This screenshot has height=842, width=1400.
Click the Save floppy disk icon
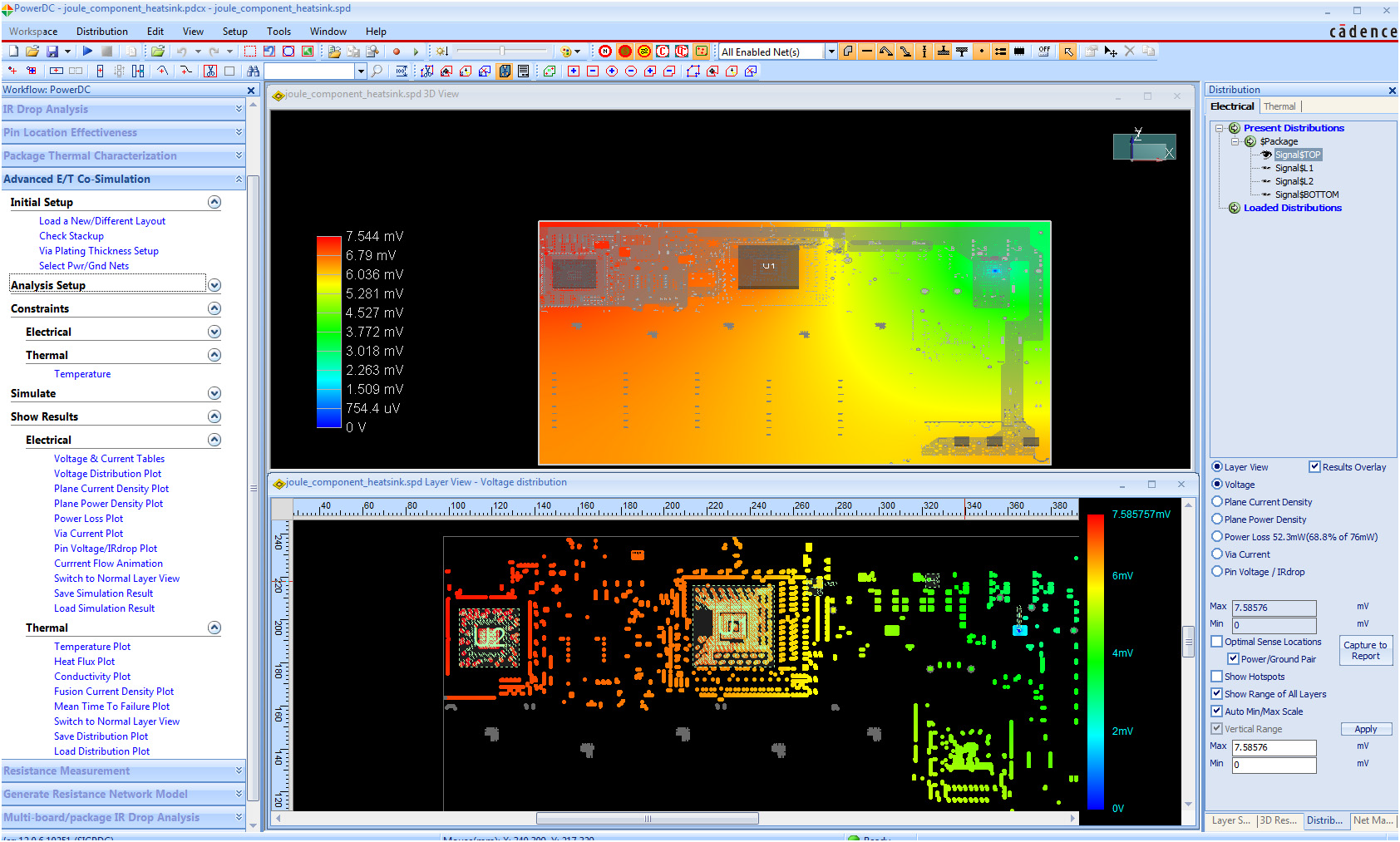tap(52, 52)
